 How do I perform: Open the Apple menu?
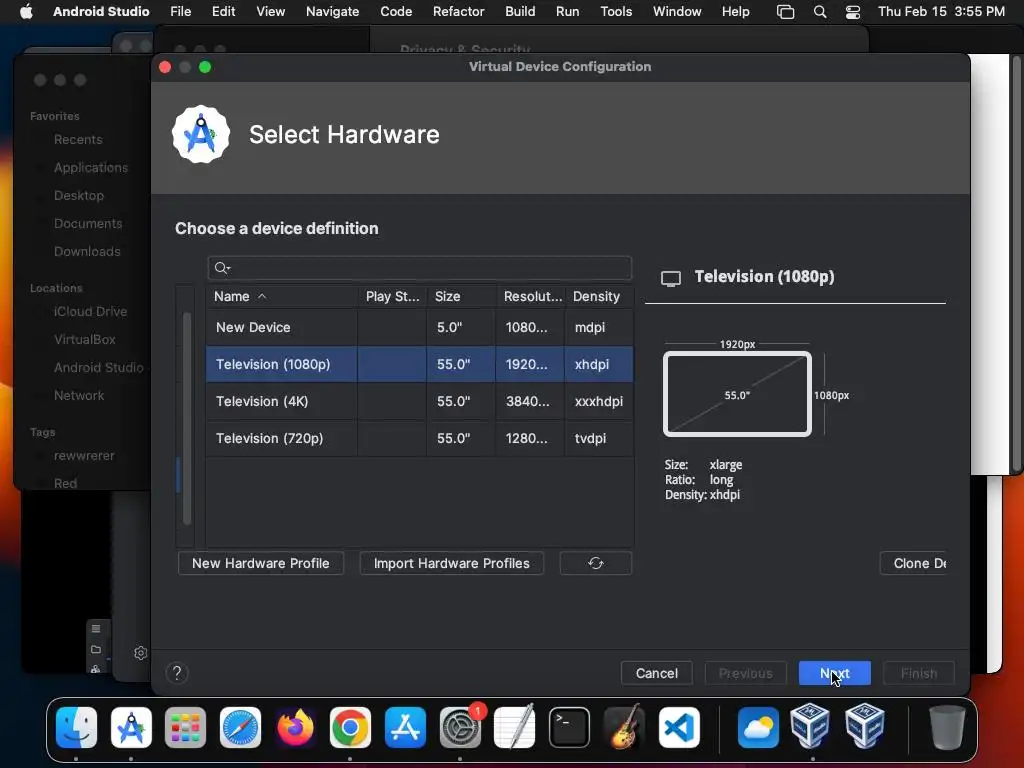pyautogui.click(x=26, y=12)
